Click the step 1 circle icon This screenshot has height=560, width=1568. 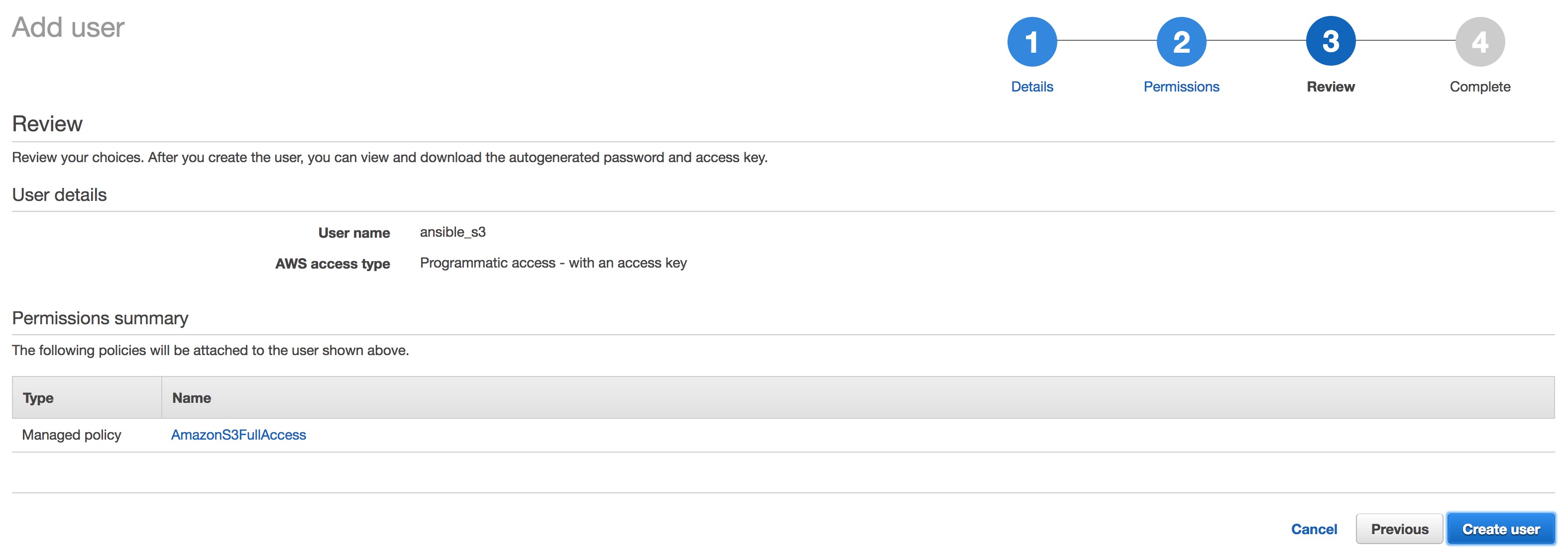click(x=1032, y=42)
